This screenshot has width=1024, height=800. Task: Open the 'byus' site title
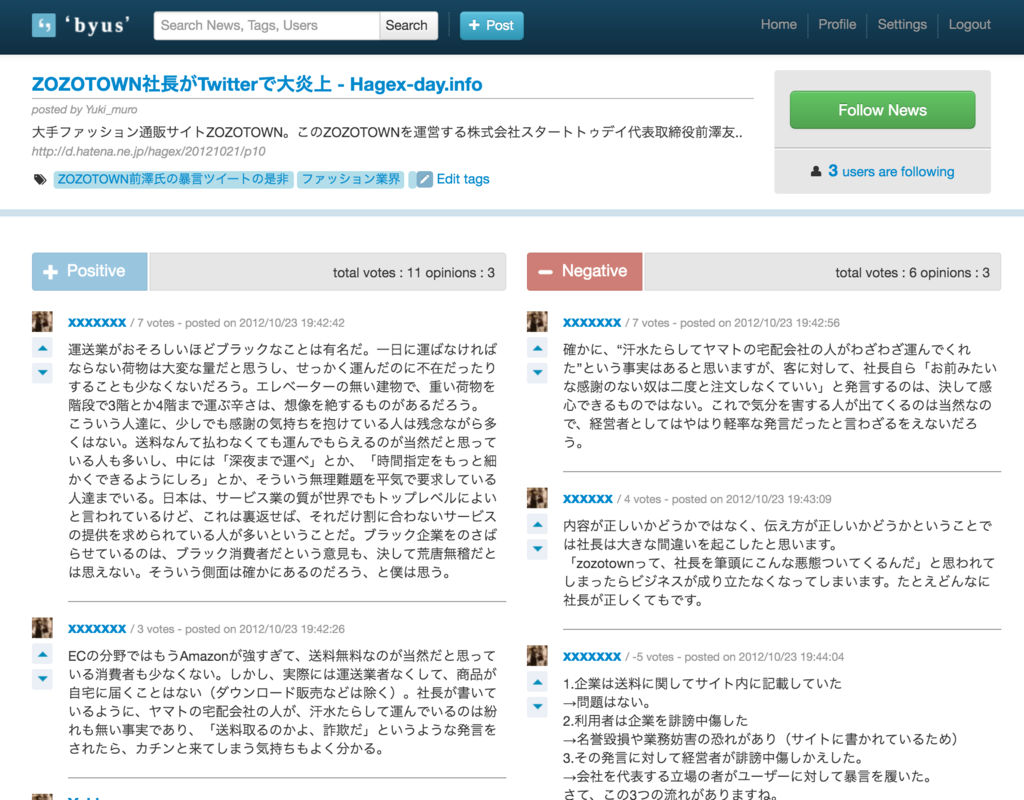[x=97, y=25]
